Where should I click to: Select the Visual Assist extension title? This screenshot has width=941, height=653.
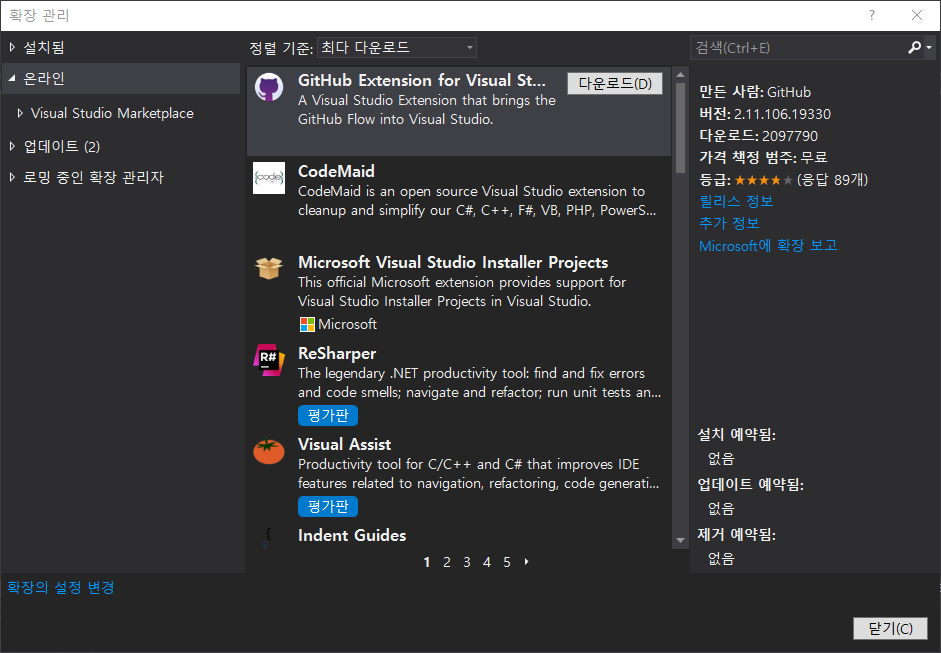(x=344, y=444)
